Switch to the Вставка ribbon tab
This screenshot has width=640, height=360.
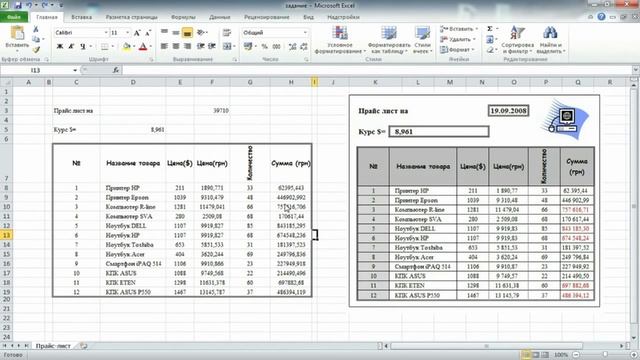coord(81,17)
